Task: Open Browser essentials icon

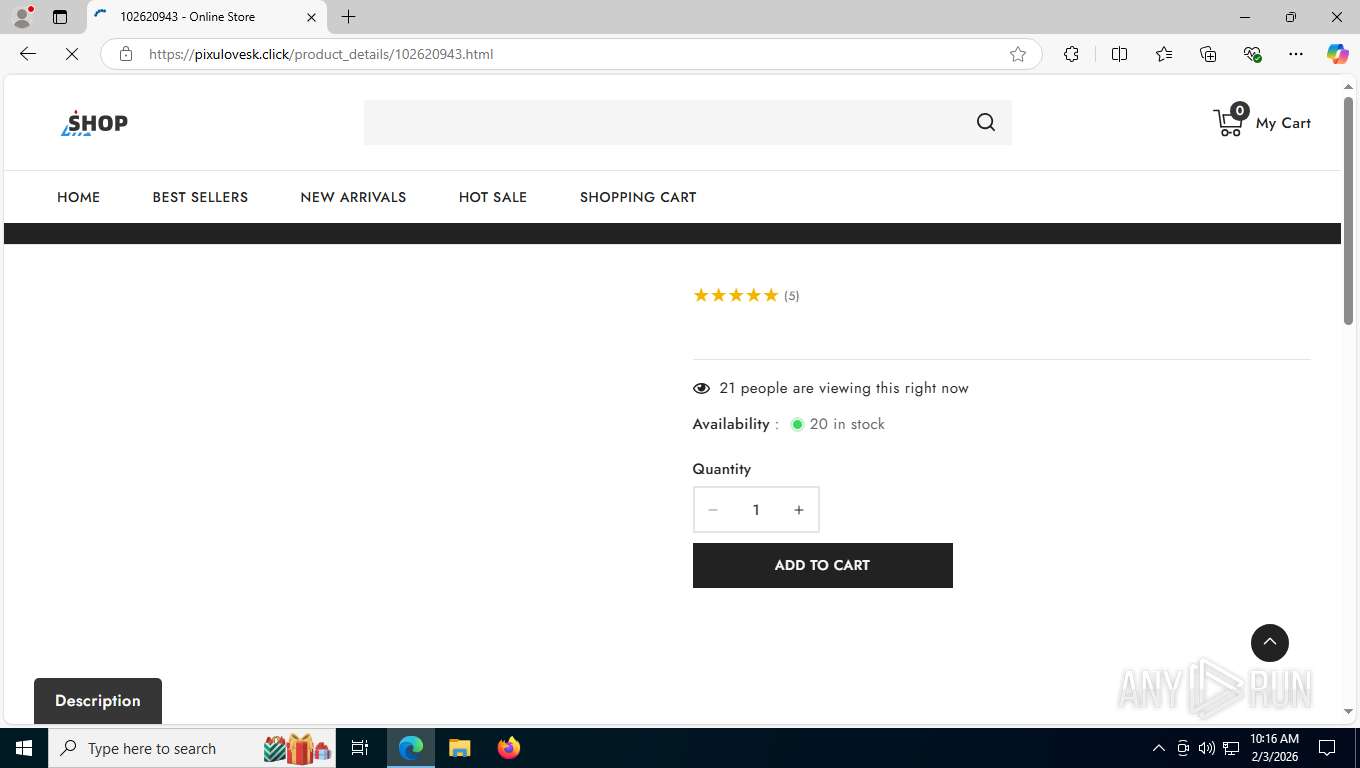Action: click(1252, 54)
